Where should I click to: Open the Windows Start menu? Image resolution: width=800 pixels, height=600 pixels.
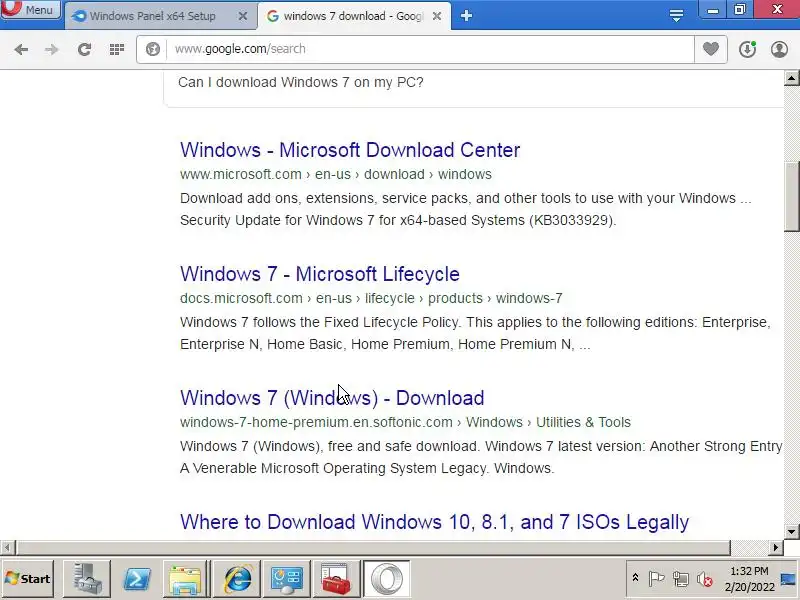pyautogui.click(x=28, y=579)
